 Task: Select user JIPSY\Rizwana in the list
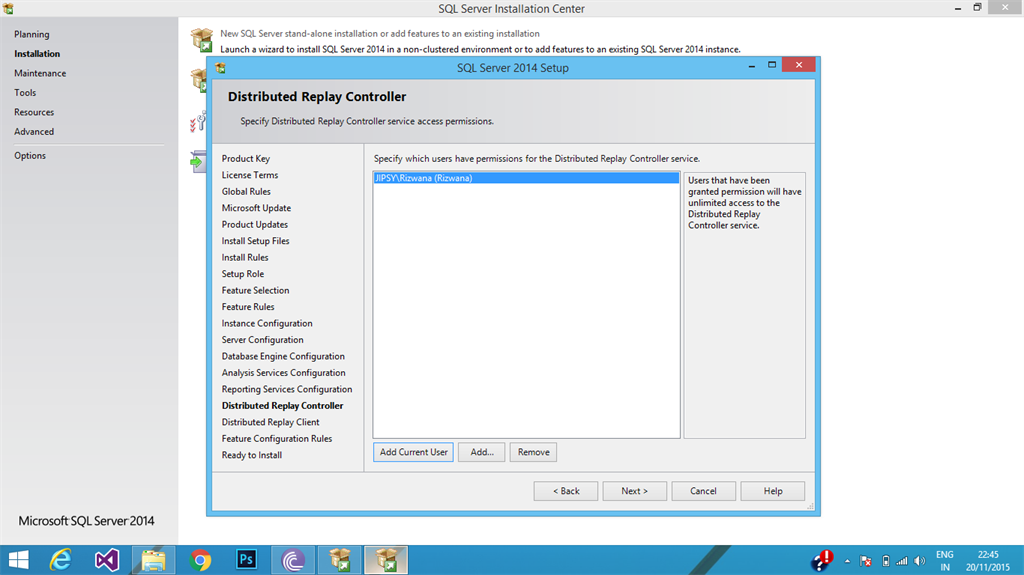click(x=526, y=178)
